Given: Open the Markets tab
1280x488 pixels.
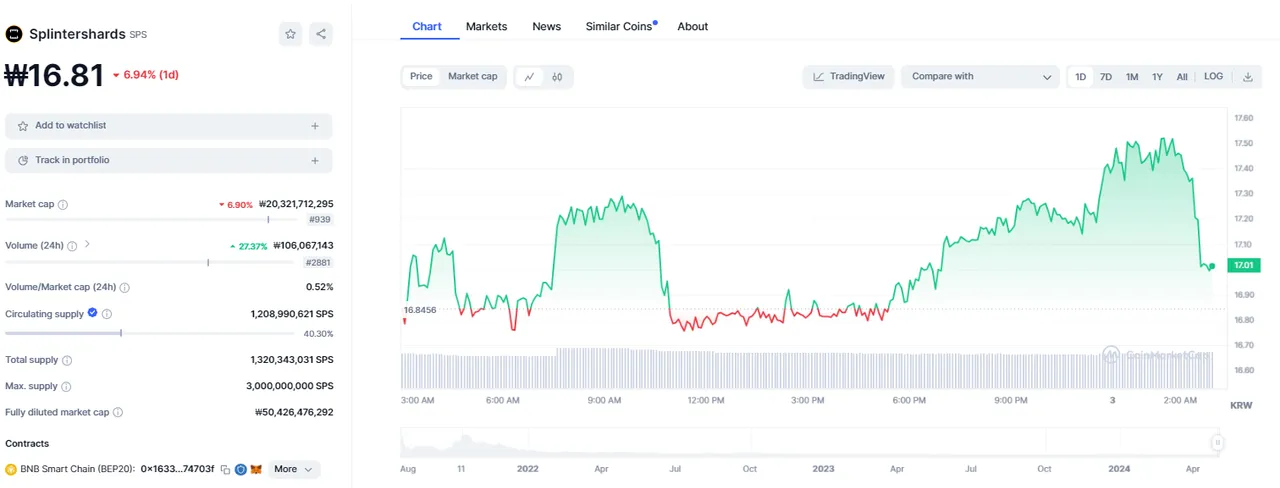Looking at the screenshot, I should pyautogui.click(x=486, y=26).
